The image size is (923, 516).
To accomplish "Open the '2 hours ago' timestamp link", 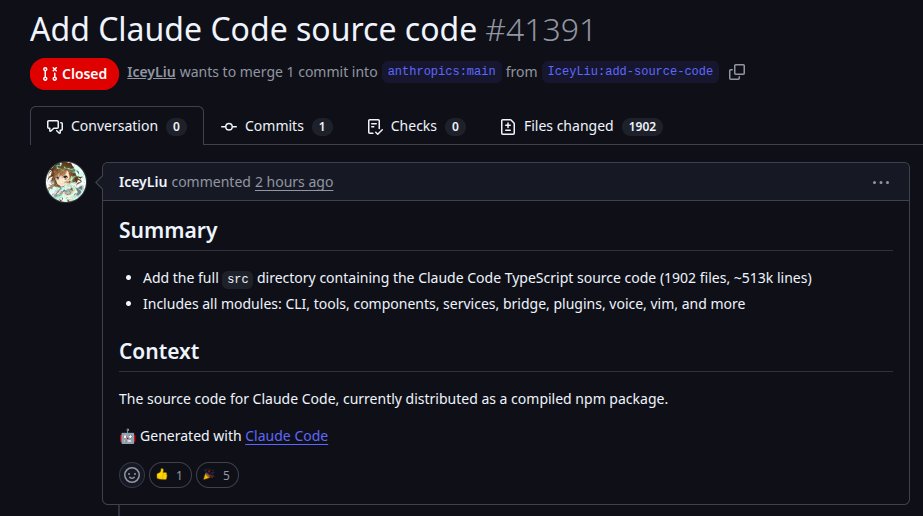I will [294, 182].
